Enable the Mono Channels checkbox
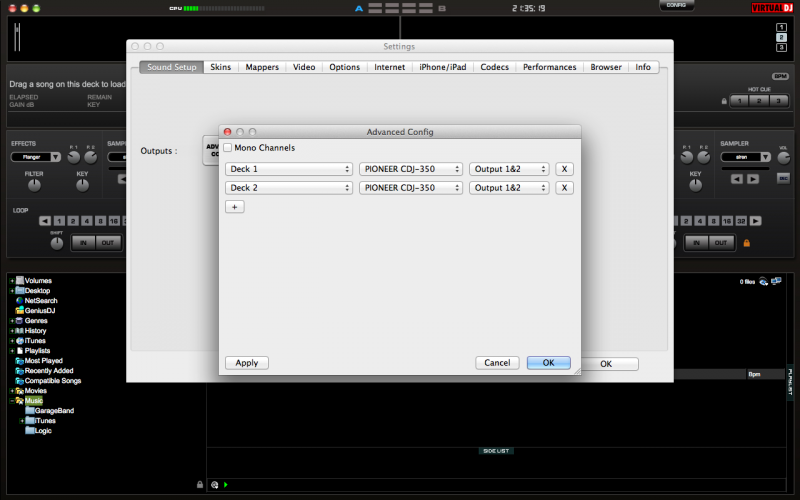 point(228,148)
